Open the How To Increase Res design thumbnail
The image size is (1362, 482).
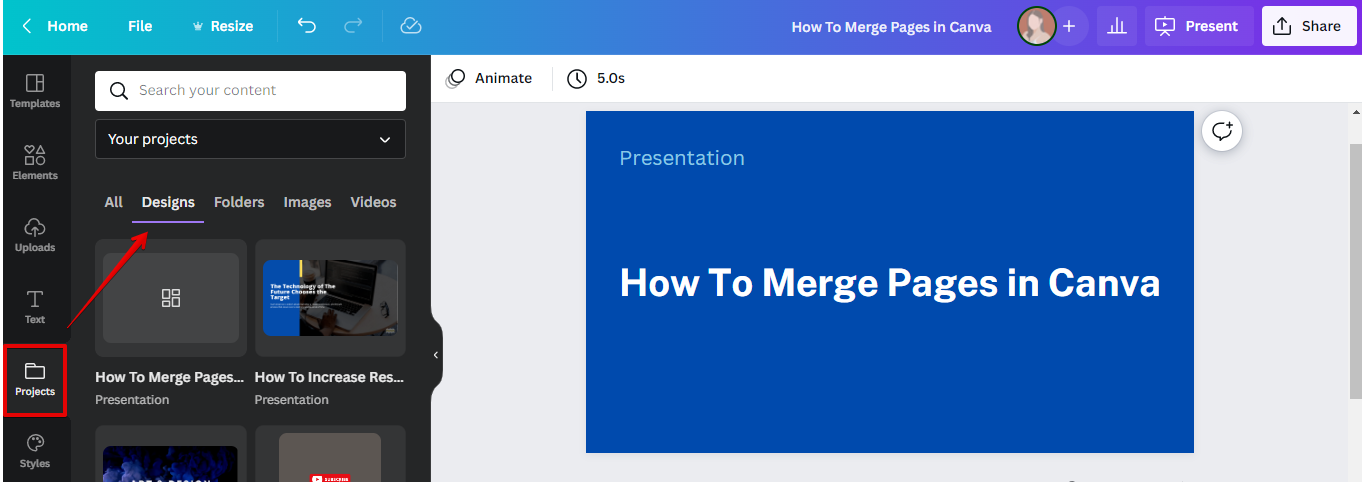click(330, 298)
